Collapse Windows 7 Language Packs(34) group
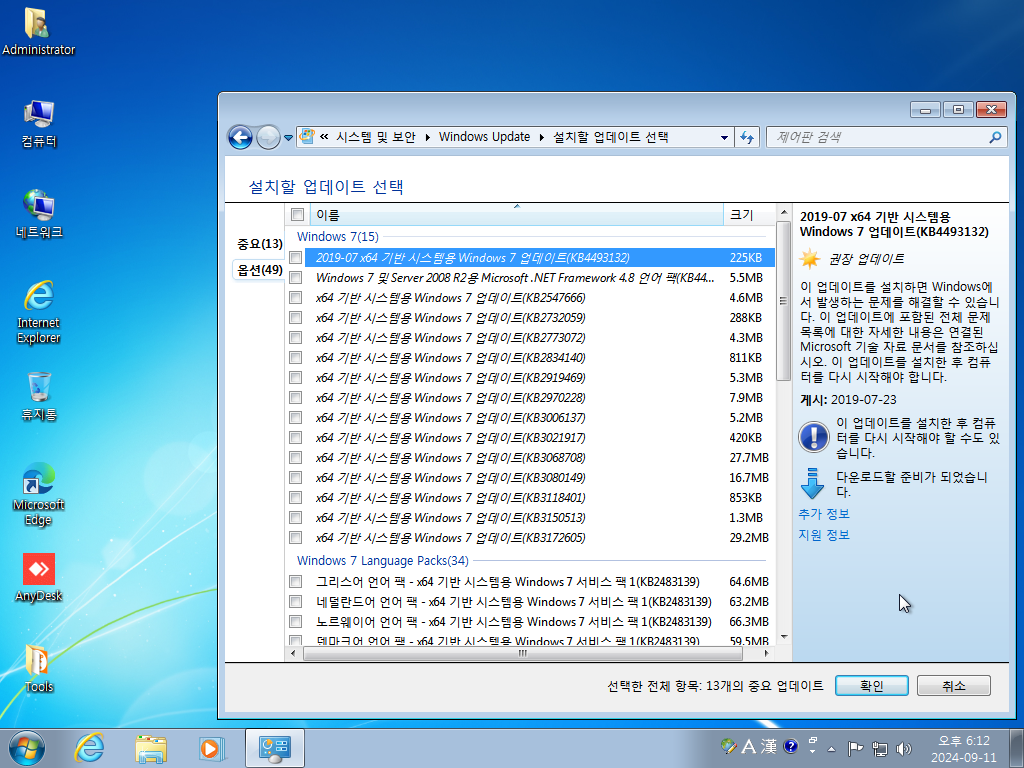Image resolution: width=1024 pixels, height=768 pixels. (x=382, y=560)
